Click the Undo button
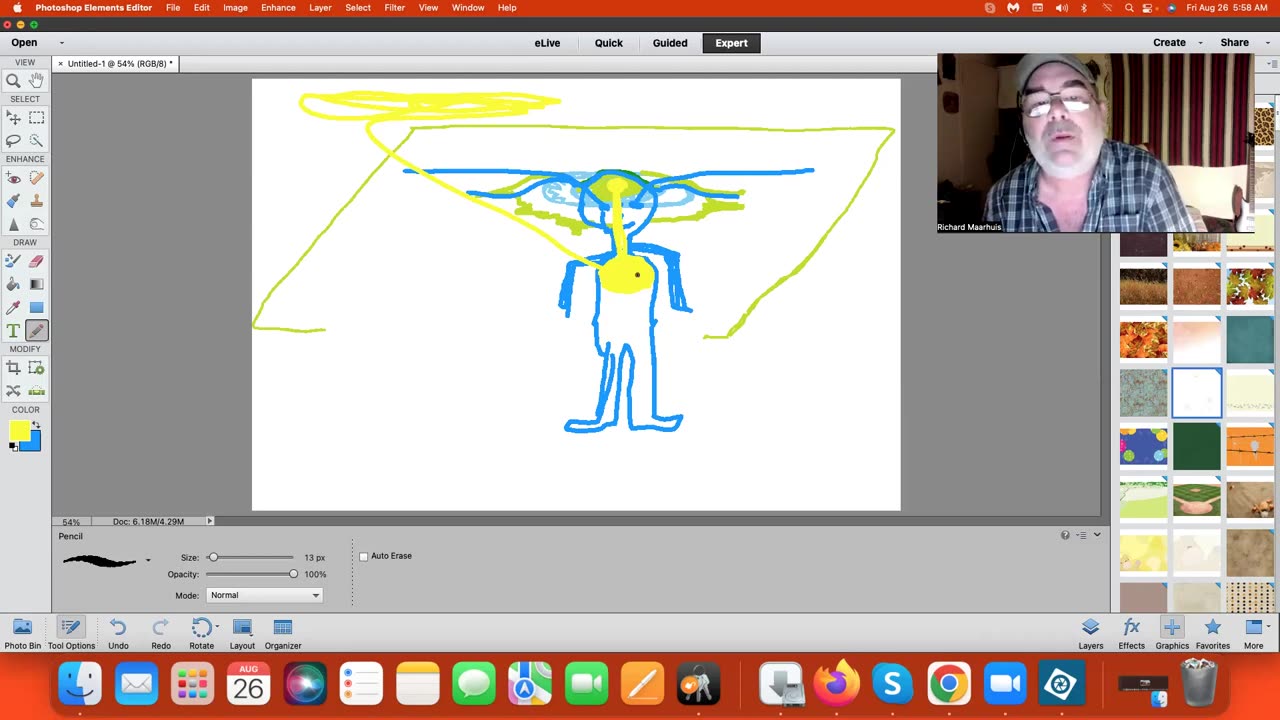The image size is (1280, 720). (118, 633)
